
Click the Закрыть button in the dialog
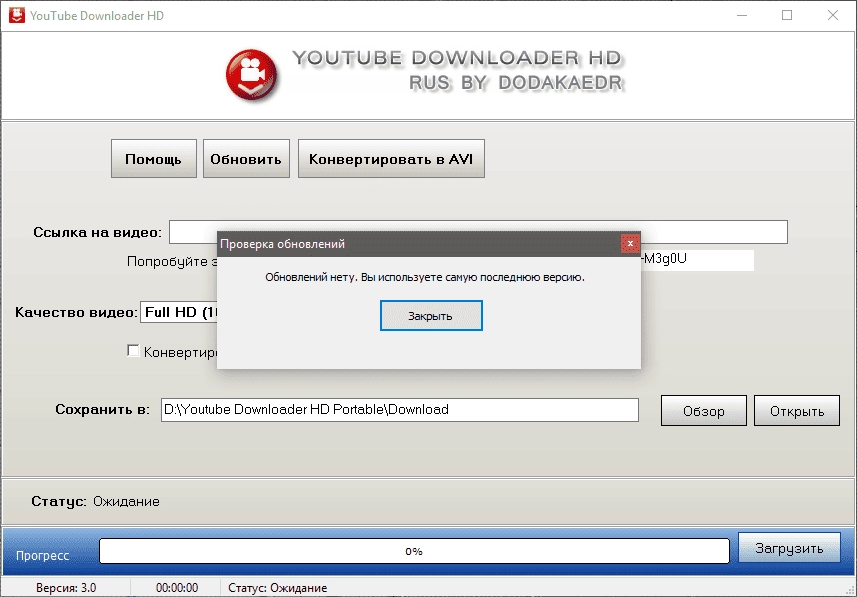pos(431,315)
